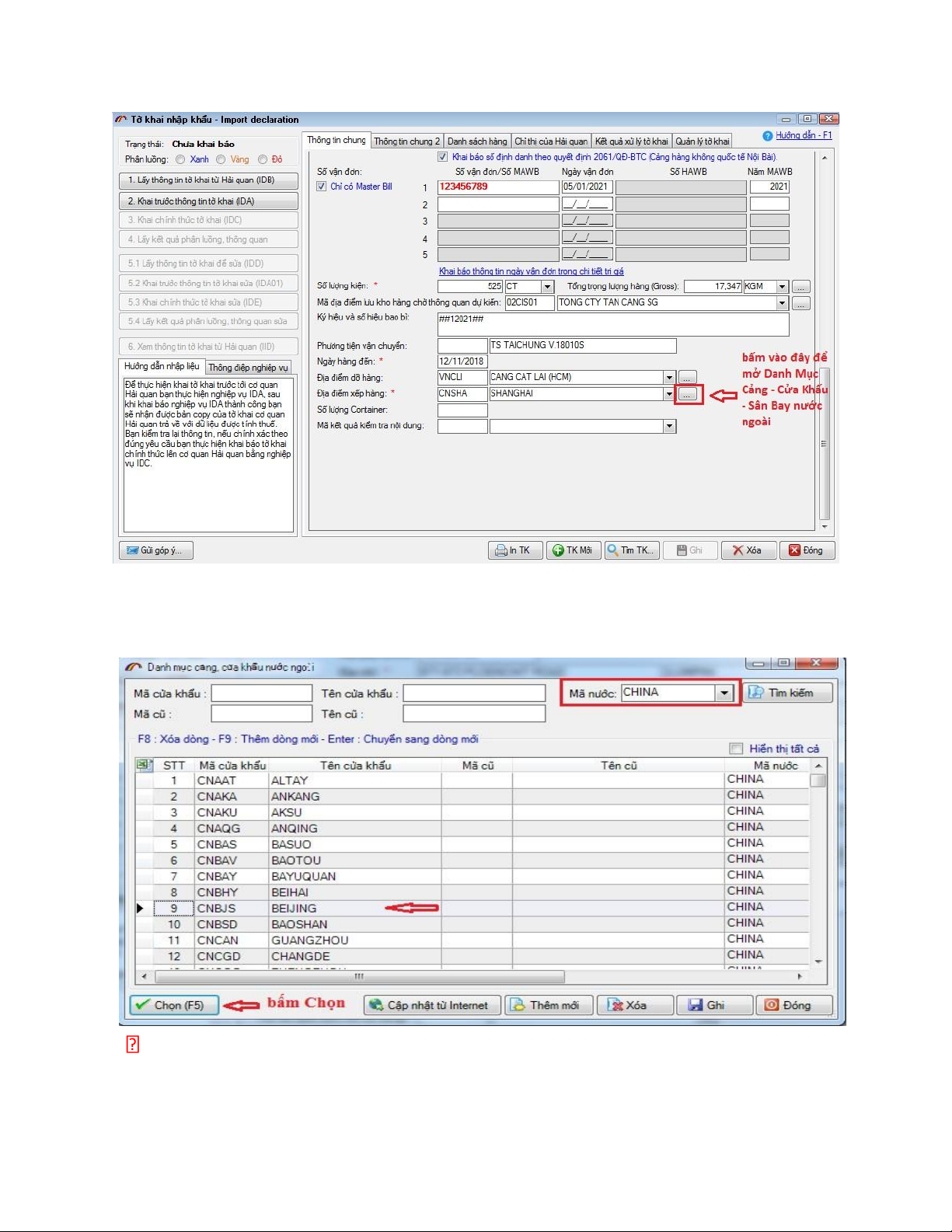Click the Ngày vận đơn field showing 05/01/2021
The height and width of the screenshot is (1232, 952).
588,187
